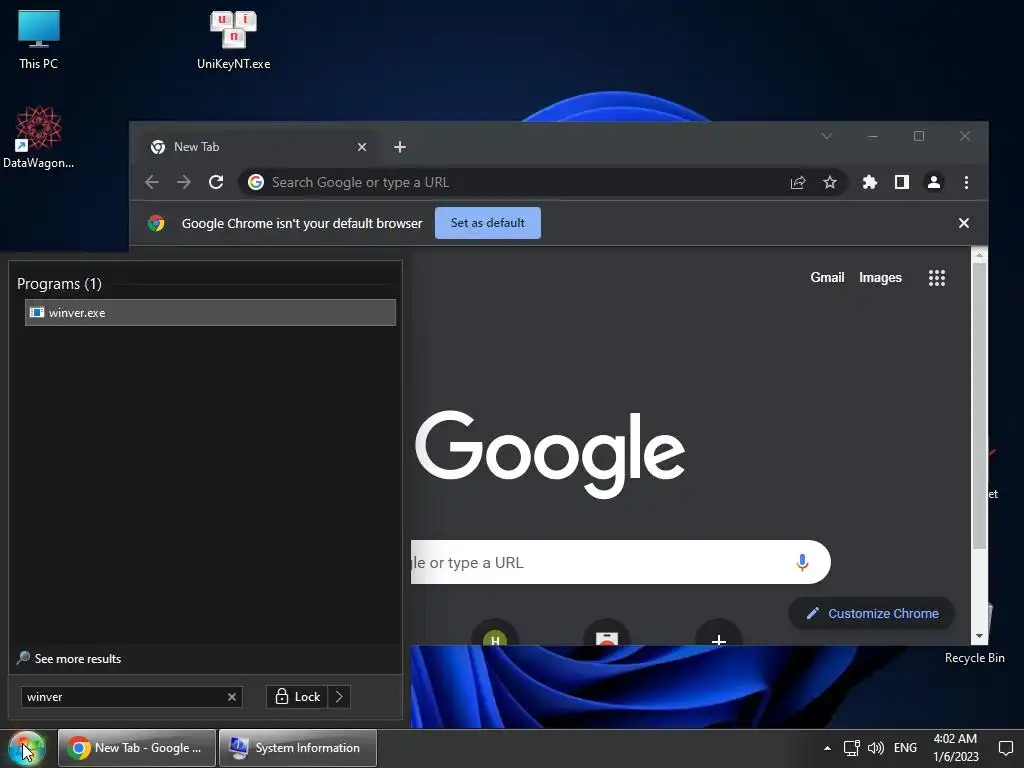
Task: Open Recycle Bin on desktop
Action: coord(974,657)
